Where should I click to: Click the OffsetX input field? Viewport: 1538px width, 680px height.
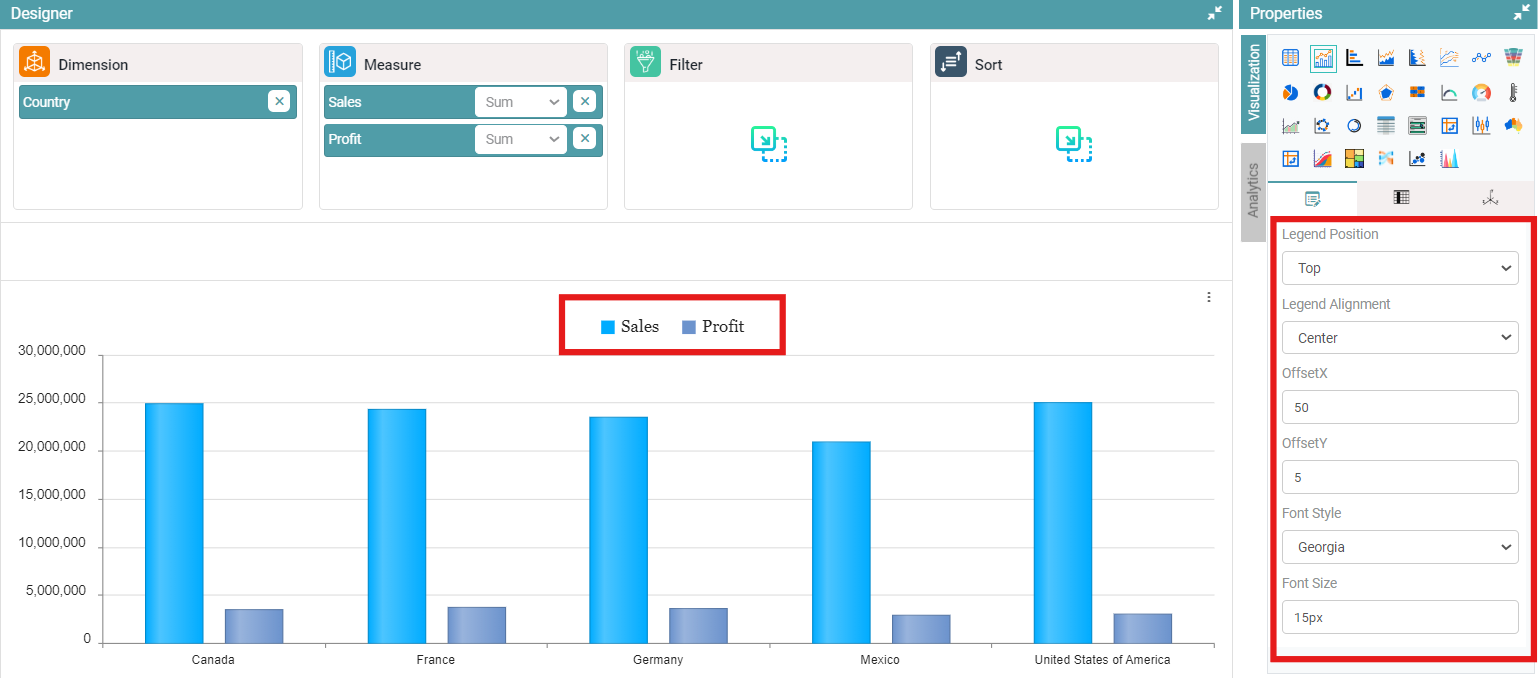(x=1399, y=407)
